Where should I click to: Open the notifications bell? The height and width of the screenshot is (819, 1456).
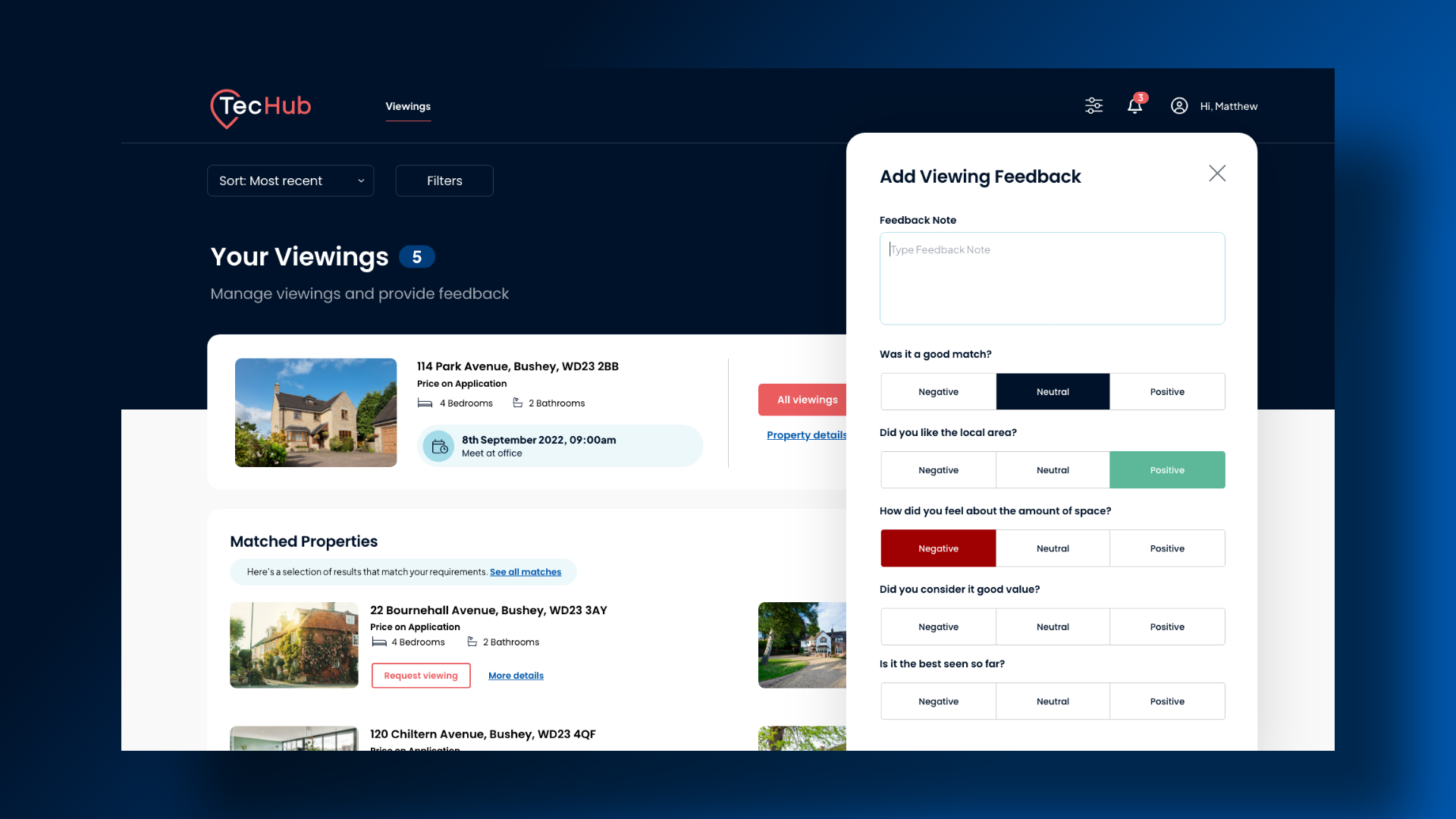(1134, 106)
